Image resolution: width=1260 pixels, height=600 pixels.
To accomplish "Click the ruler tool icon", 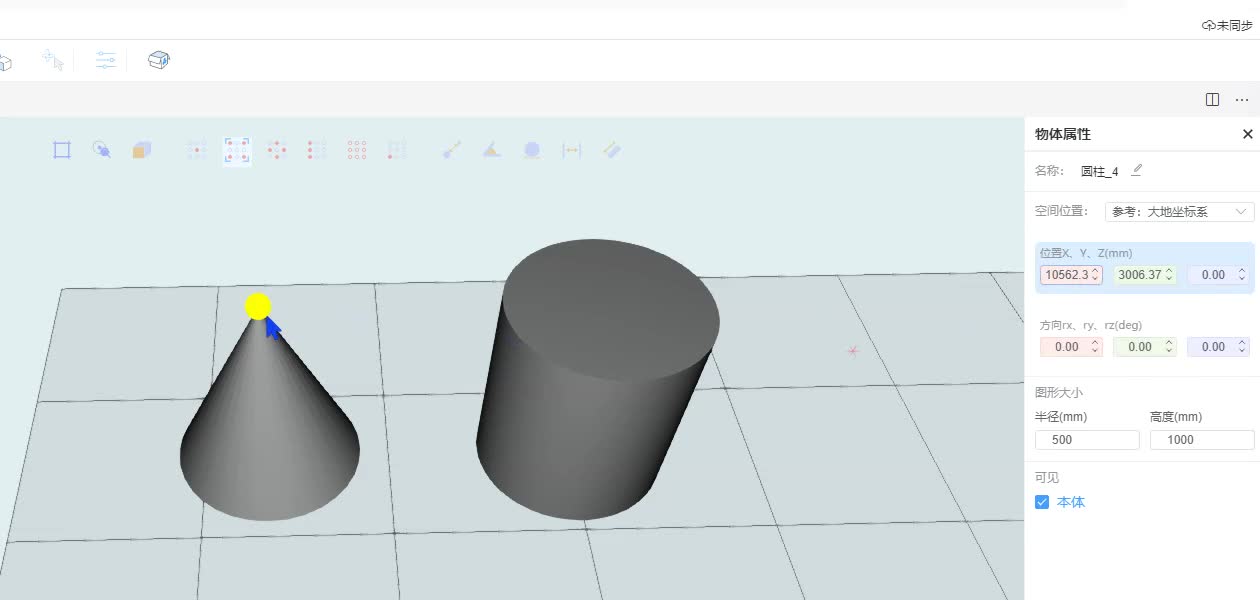I will (612, 150).
